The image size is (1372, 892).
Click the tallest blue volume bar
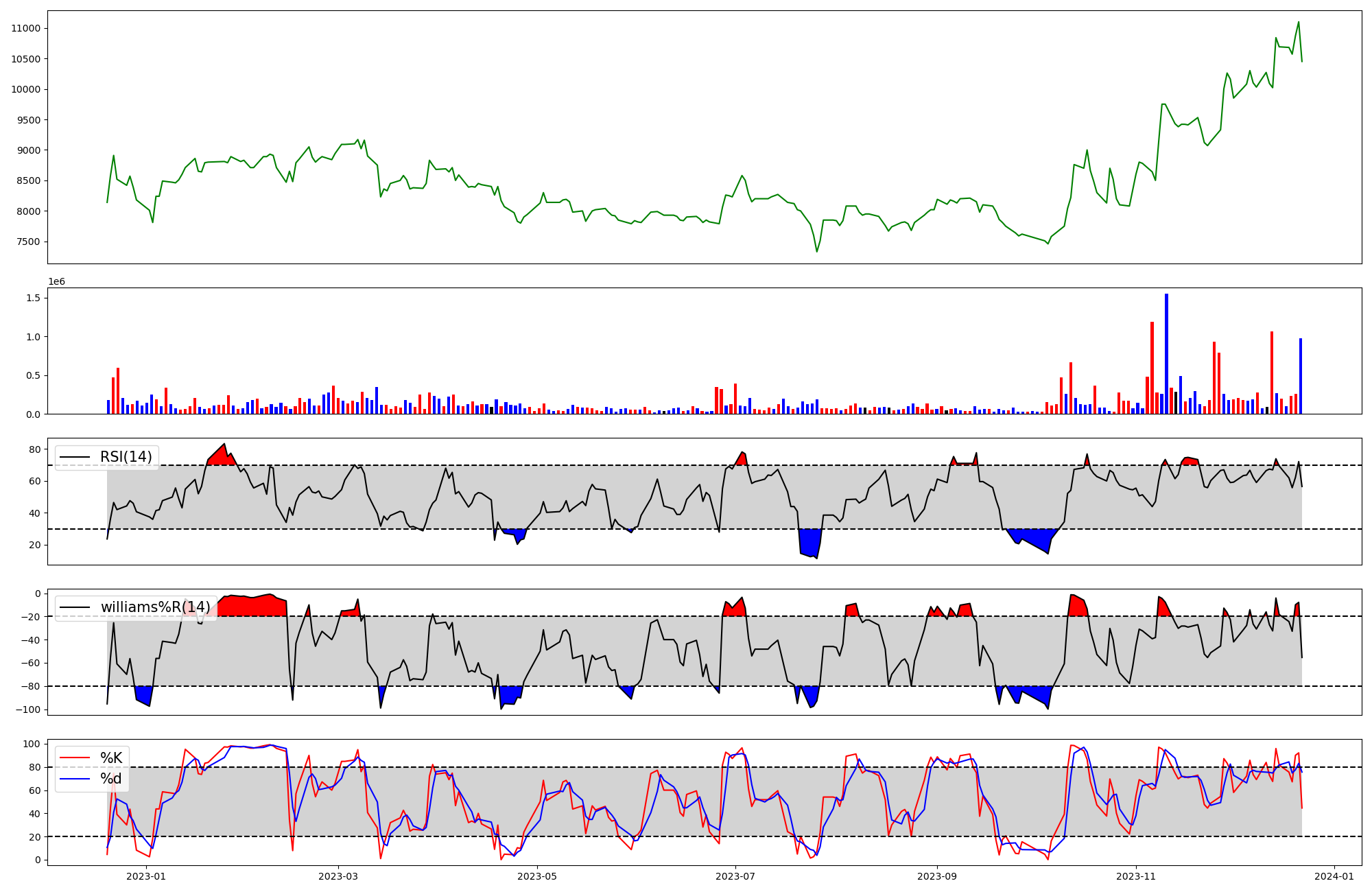tap(1166, 354)
